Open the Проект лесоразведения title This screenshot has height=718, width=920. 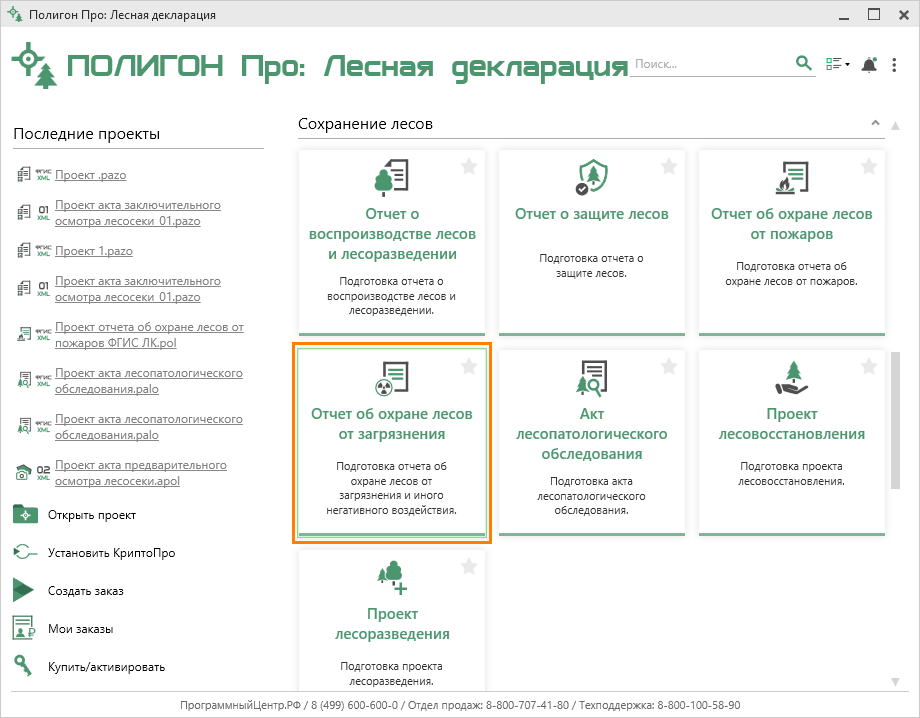pos(392,624)
